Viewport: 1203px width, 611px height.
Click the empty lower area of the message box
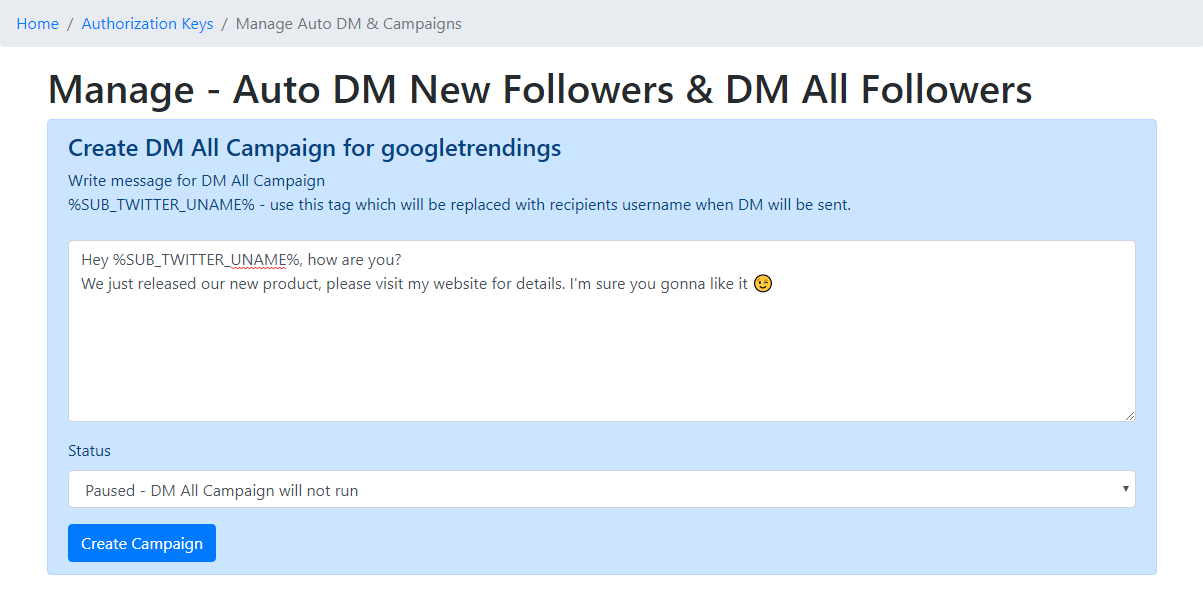[x=601, y=360]
